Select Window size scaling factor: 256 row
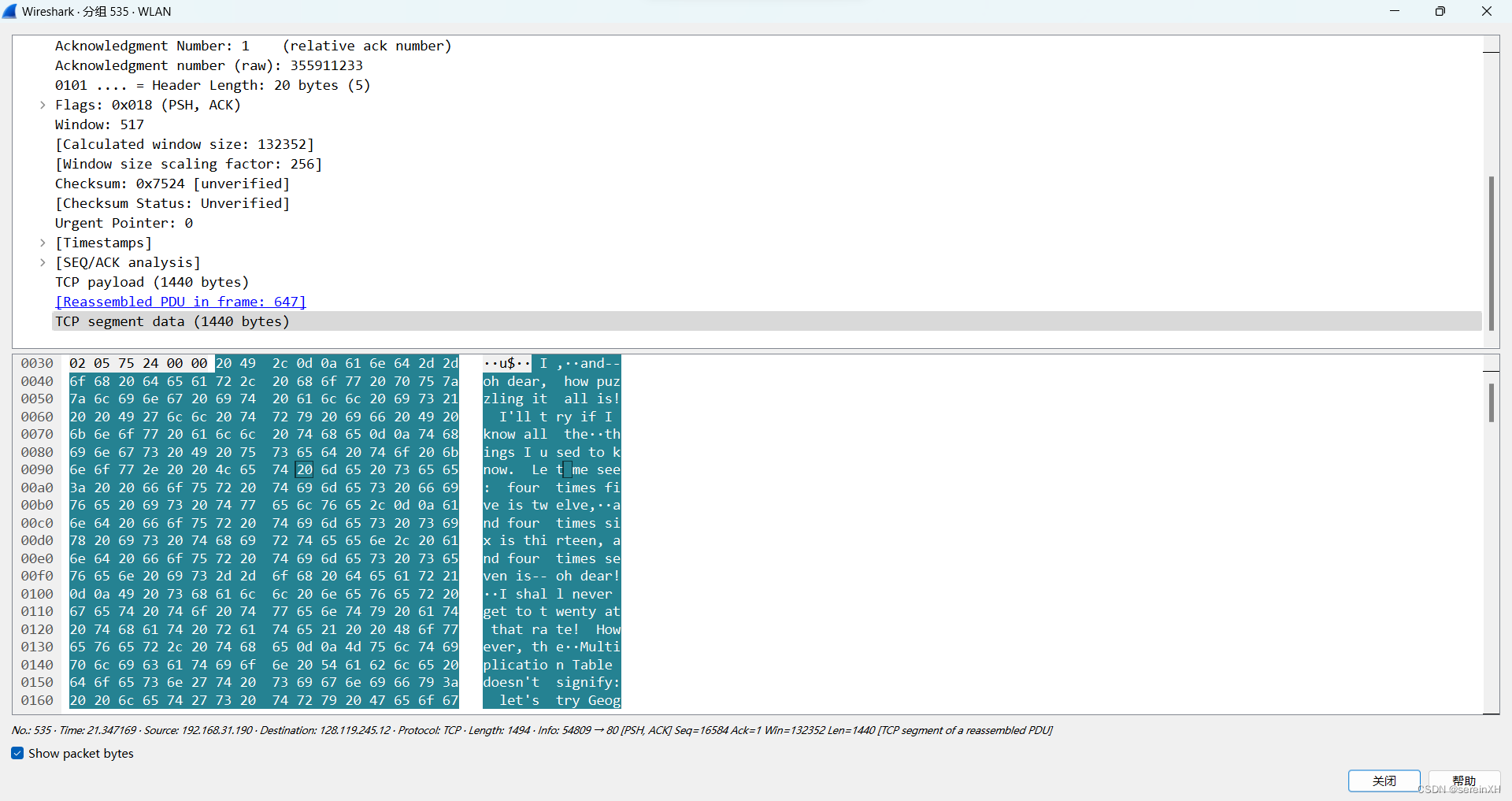Screen dimensions: 1512x801 point(766,164)
